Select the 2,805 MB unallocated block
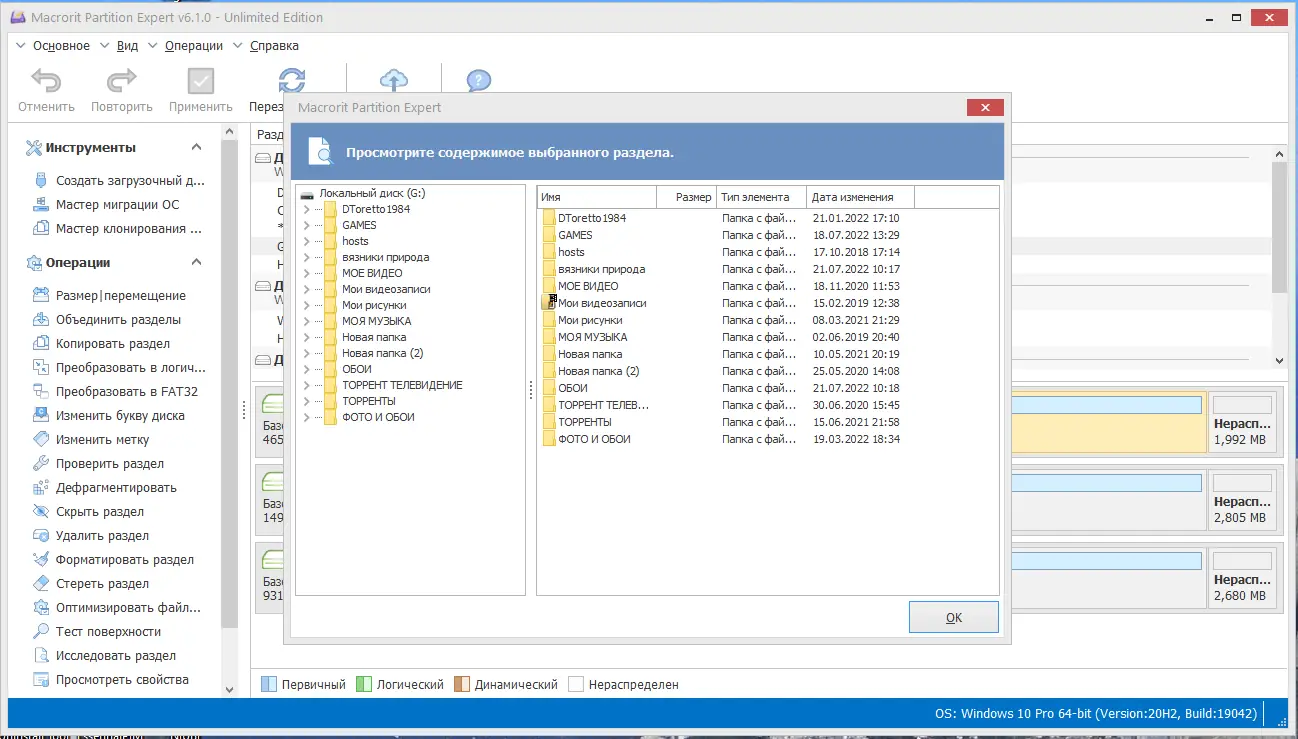The image size is (1298, 739). tap(1242, 499)
